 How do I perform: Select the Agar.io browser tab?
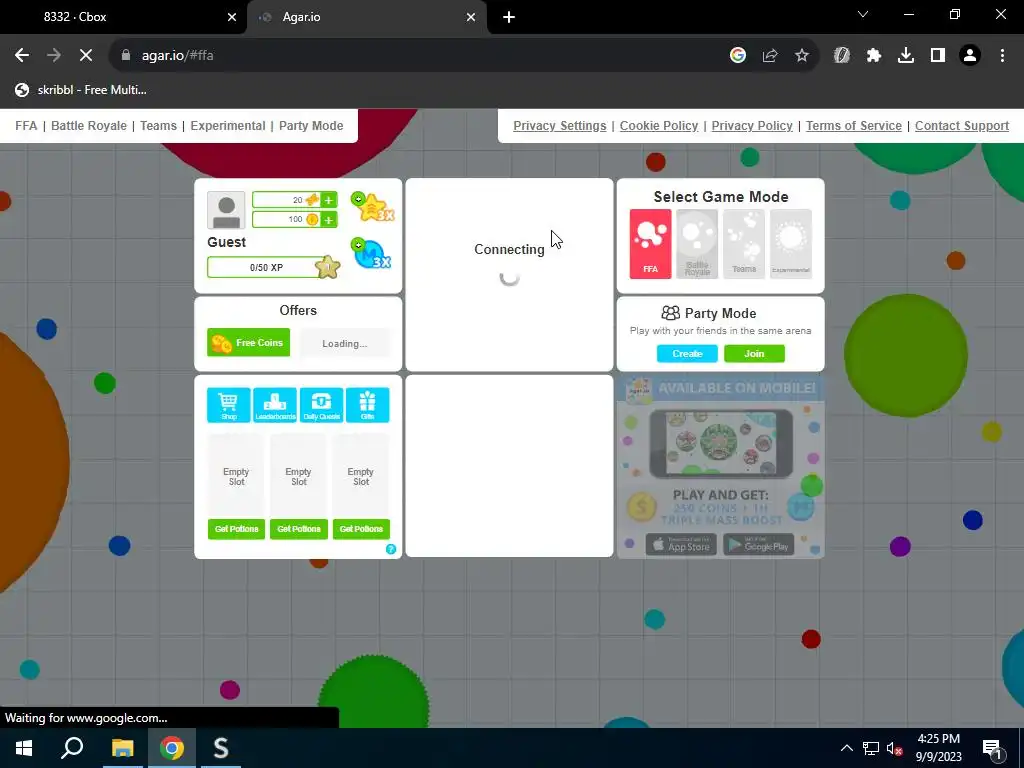click(367, 17)
